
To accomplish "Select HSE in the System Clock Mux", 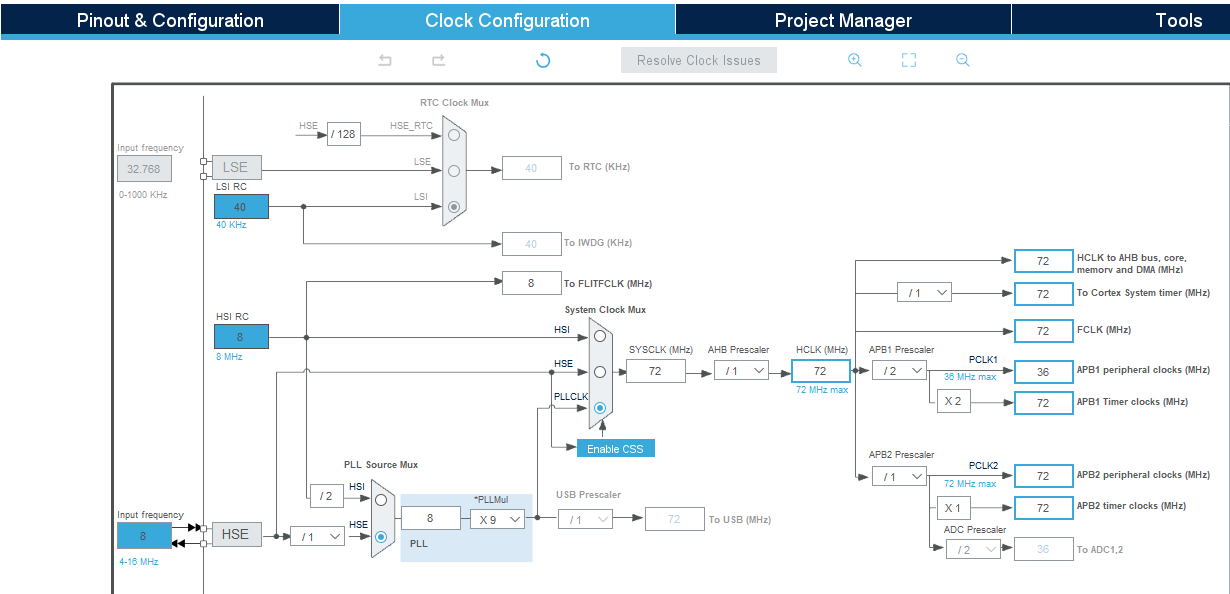I will pyautogui.click(x=600, y=371).
